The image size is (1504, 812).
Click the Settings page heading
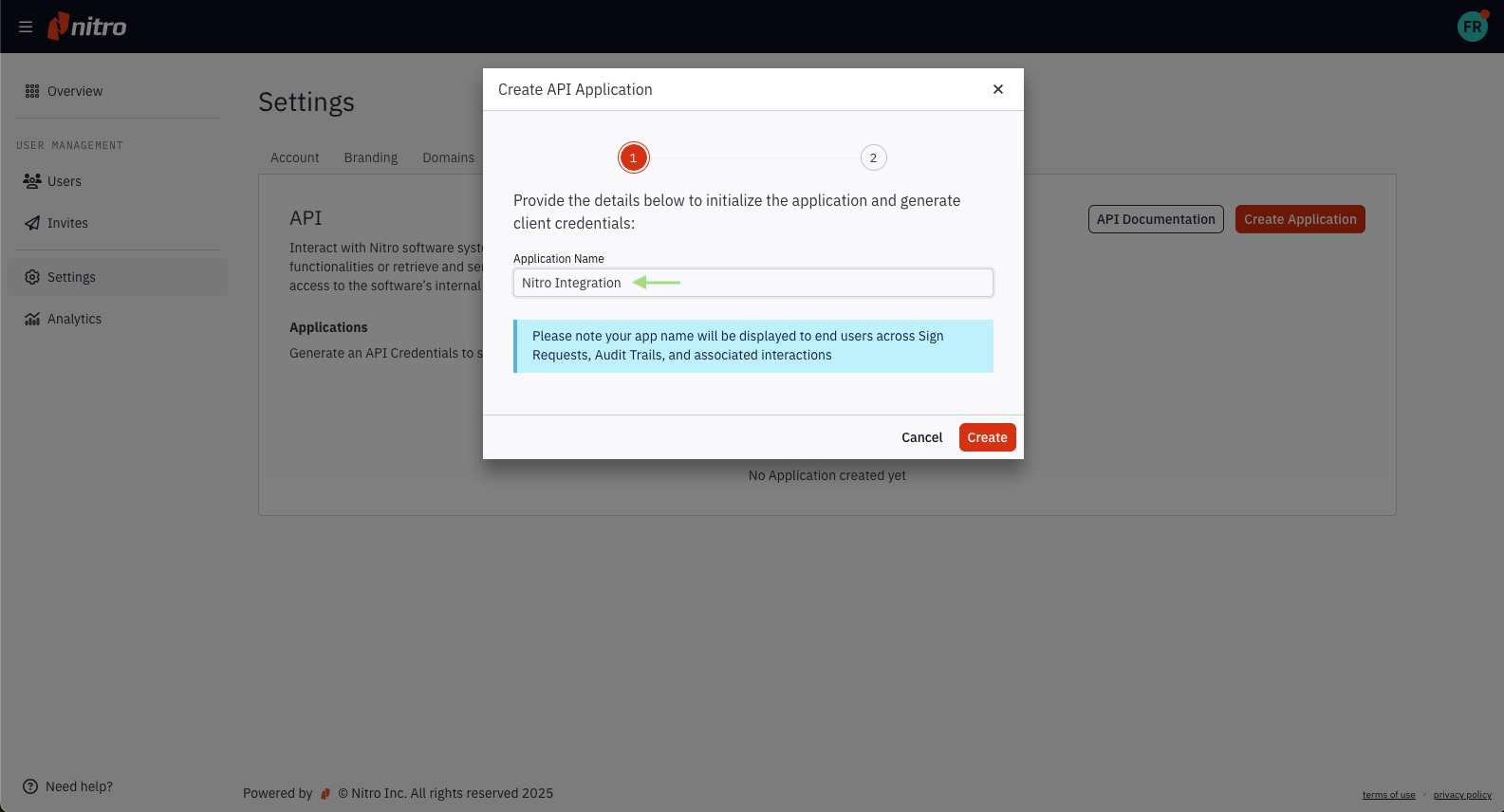[306, 102]
